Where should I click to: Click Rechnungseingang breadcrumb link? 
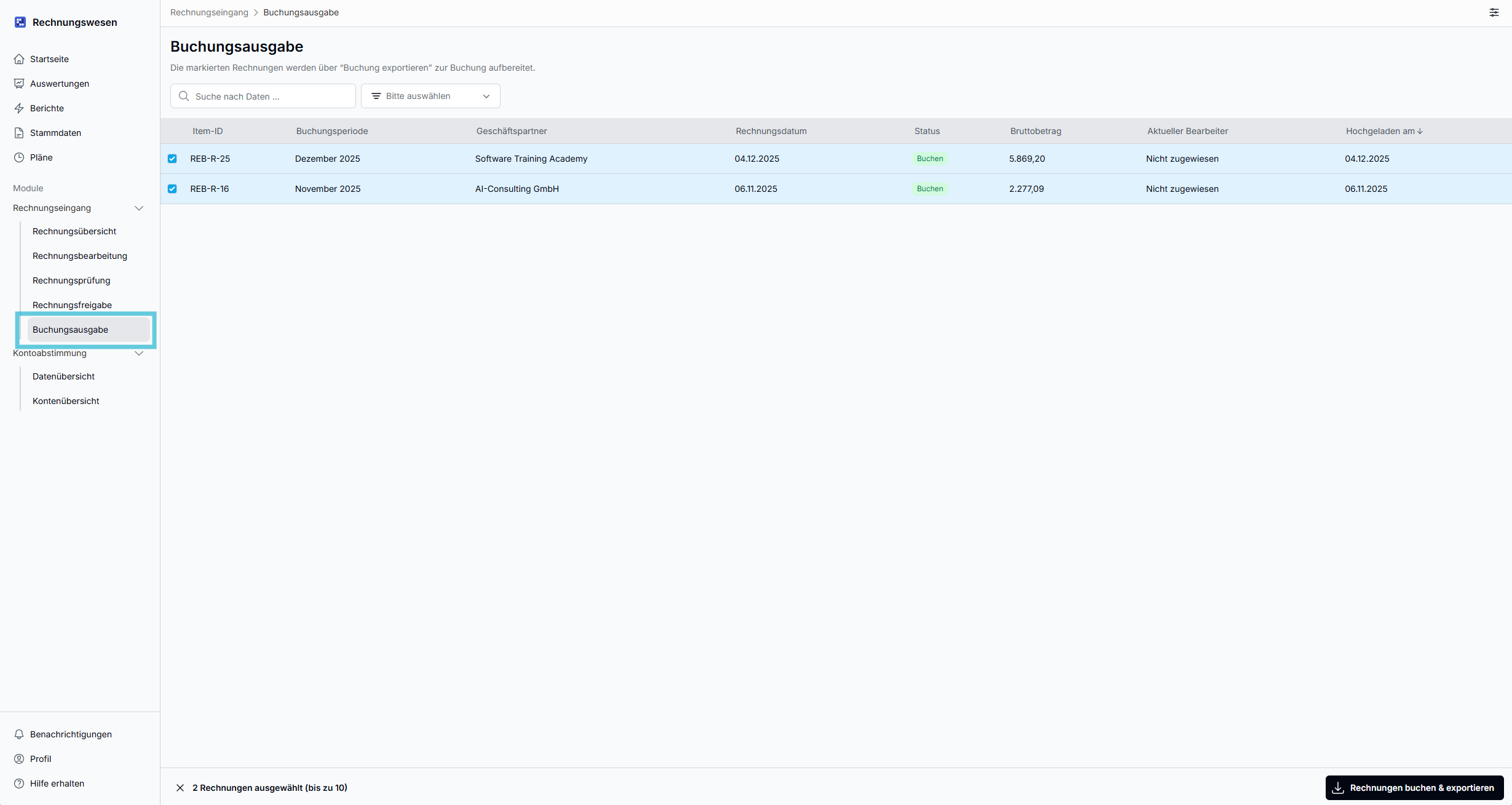click(x=209, y=12)
